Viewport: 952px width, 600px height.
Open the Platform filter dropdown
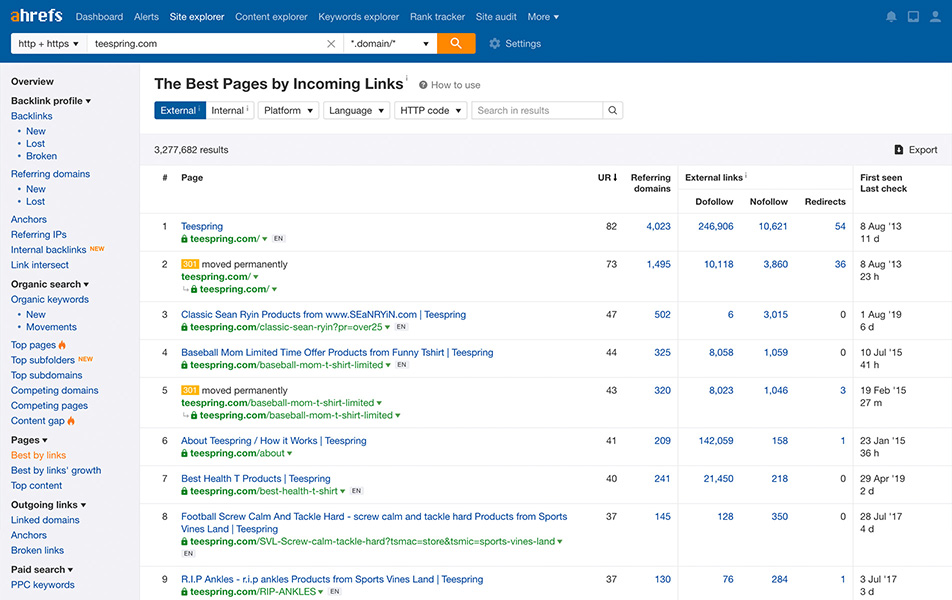point(288,110)
